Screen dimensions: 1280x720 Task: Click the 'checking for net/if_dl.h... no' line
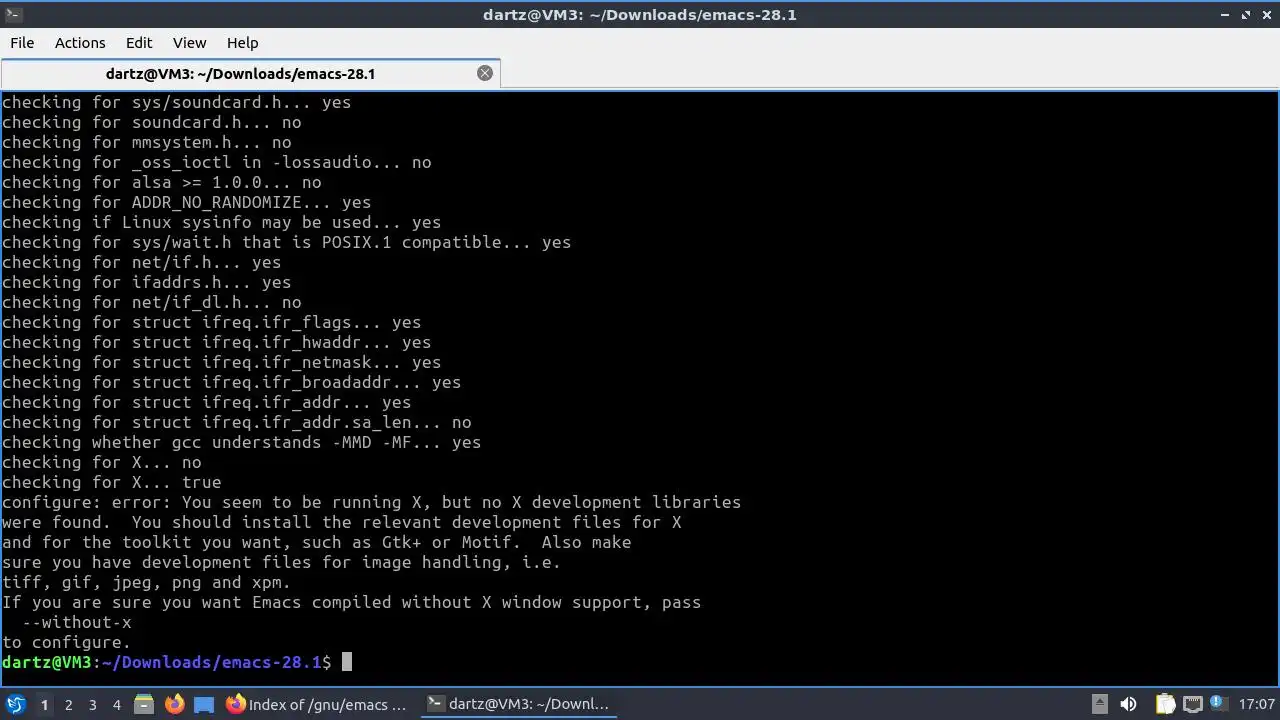point(151,302)
